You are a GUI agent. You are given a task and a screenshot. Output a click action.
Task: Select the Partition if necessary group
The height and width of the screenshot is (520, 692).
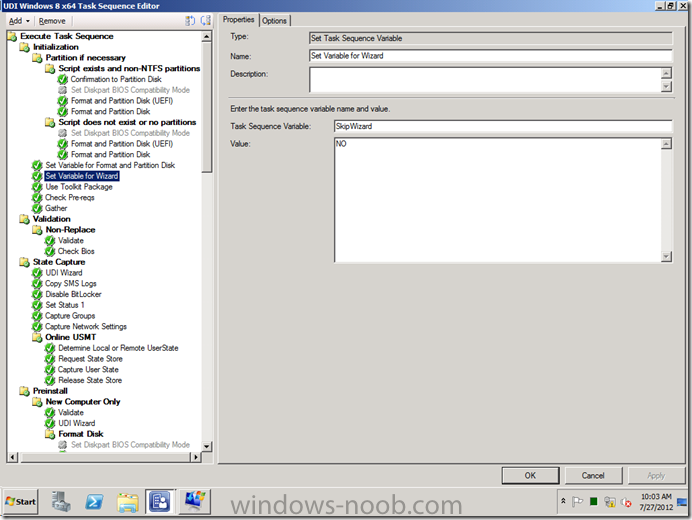[86, 58]
